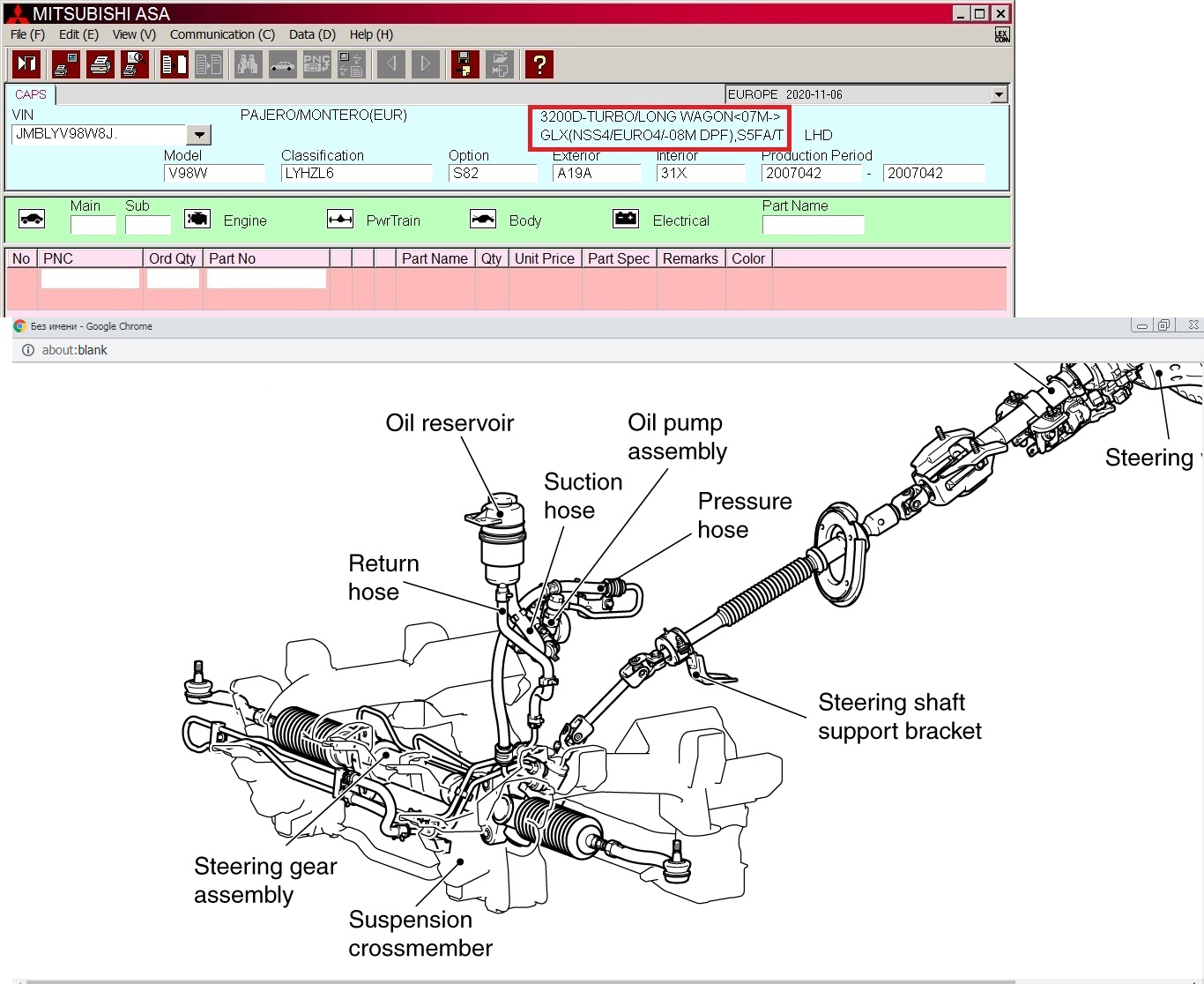This screenshot has width=1204, height=984.
Task: Click the whole vehicle car icon
Action: click(32, 220)
